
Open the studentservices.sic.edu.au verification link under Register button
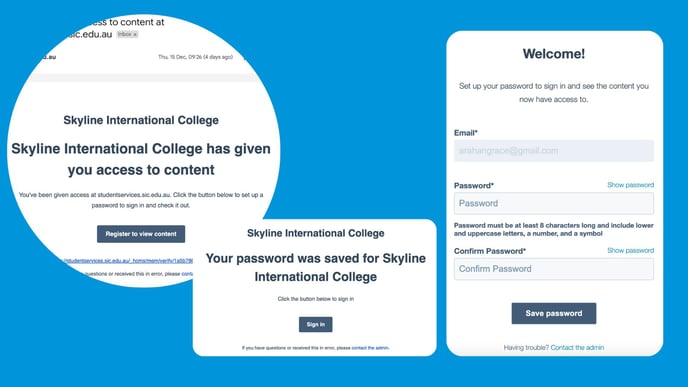point(128,261)
